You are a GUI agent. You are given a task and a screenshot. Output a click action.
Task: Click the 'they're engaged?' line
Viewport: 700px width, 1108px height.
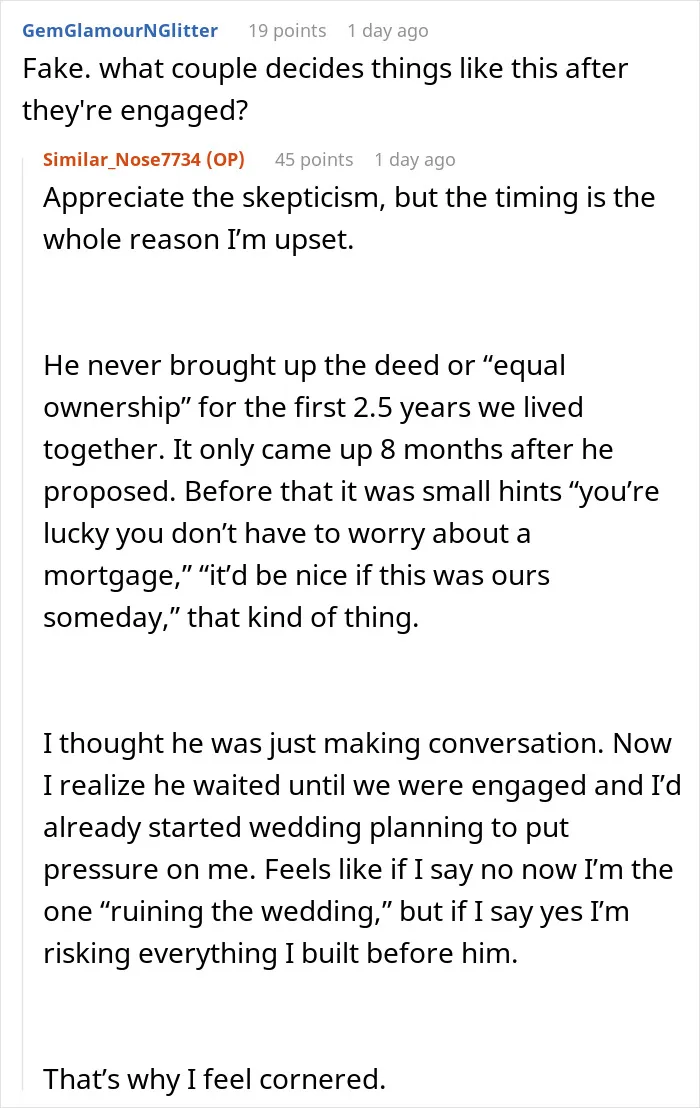point(136,111)
